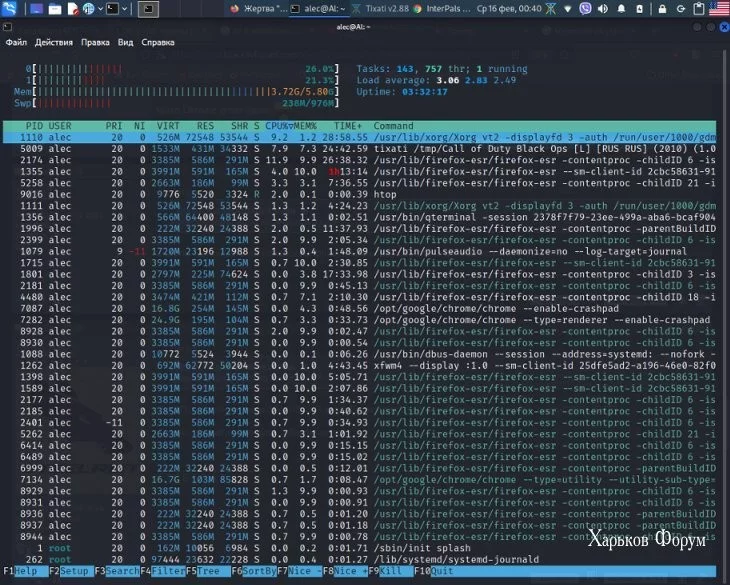The width and height of the screenshot is (730, 585).
Task: Toggle F5 Tree view in htop
Action: [x=208, y=571]
